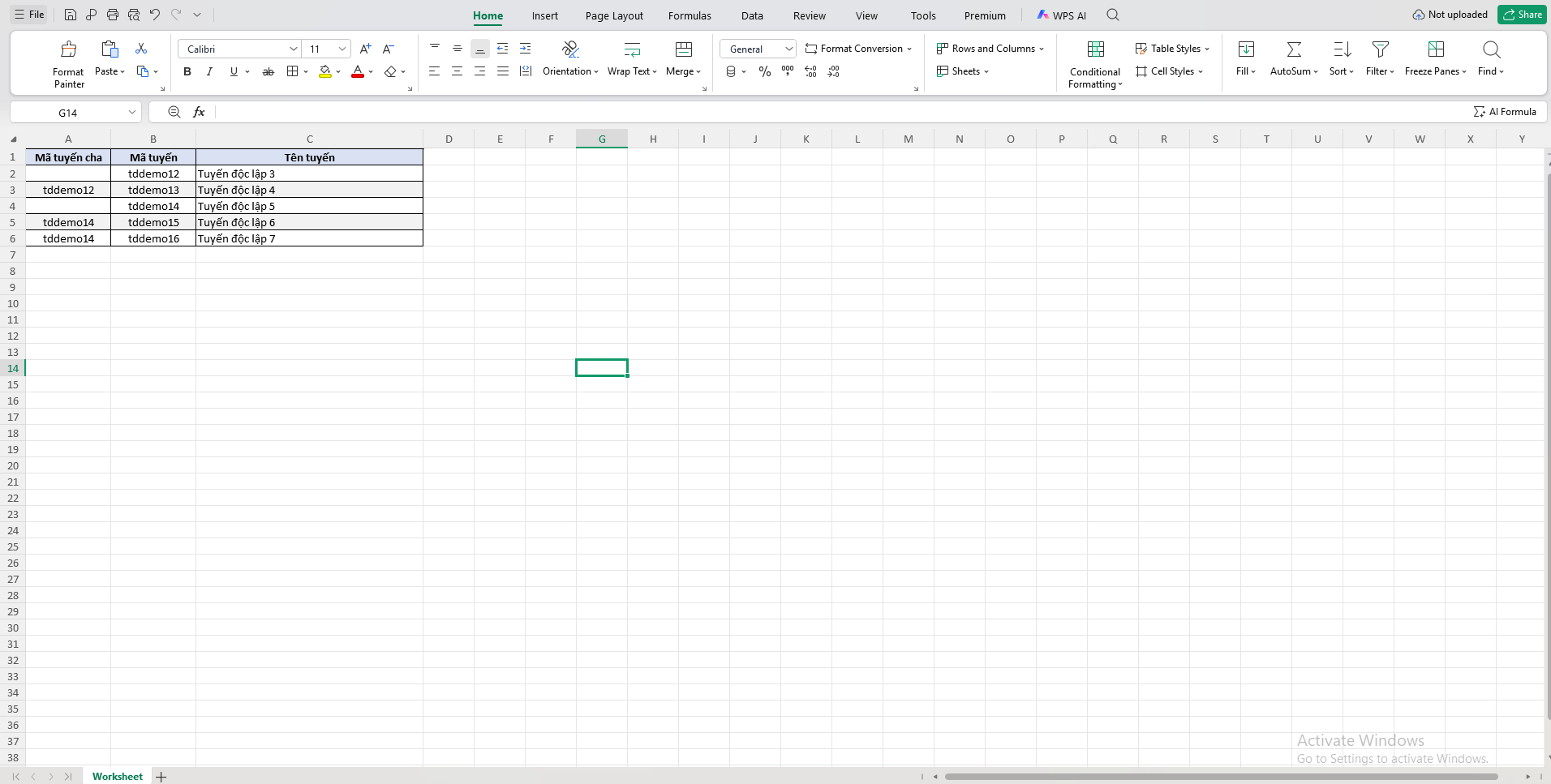Expand the Table Styles dropdown
Viewport: 1551px width, 784px height.
(1207, 49)
